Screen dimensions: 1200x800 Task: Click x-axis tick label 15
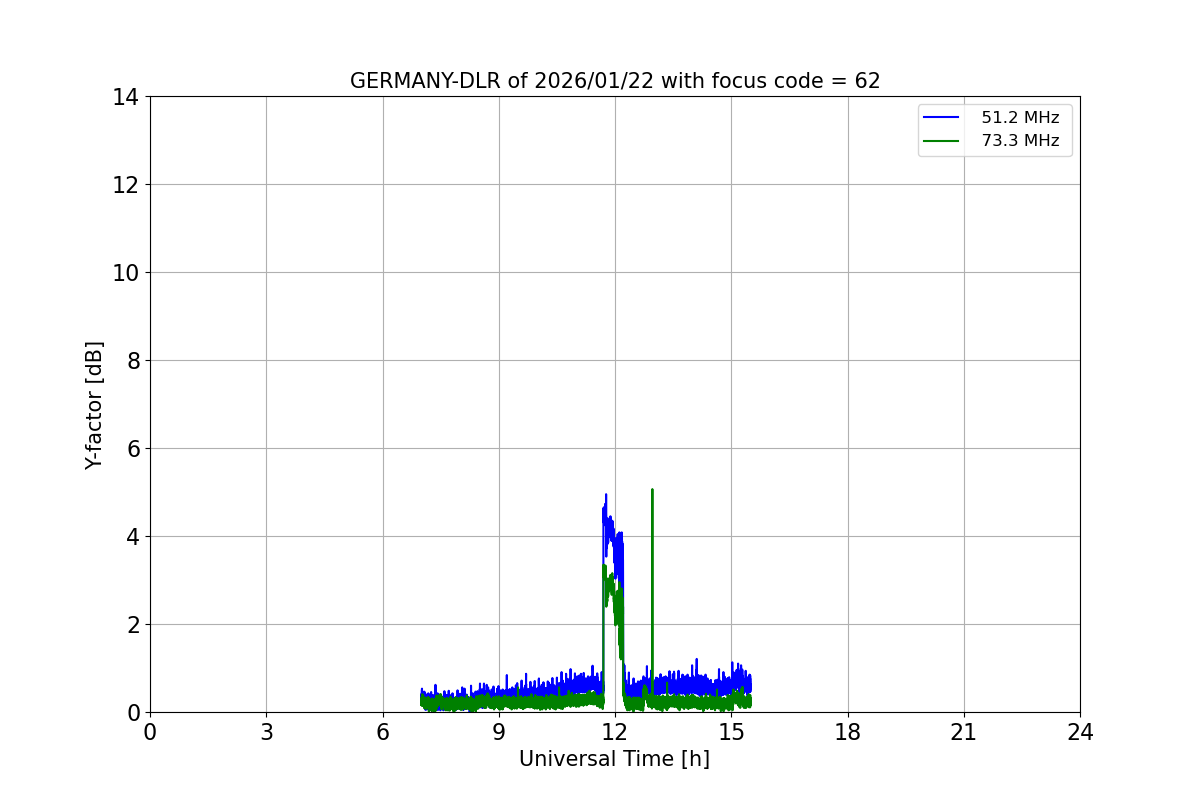click(731, 732)
